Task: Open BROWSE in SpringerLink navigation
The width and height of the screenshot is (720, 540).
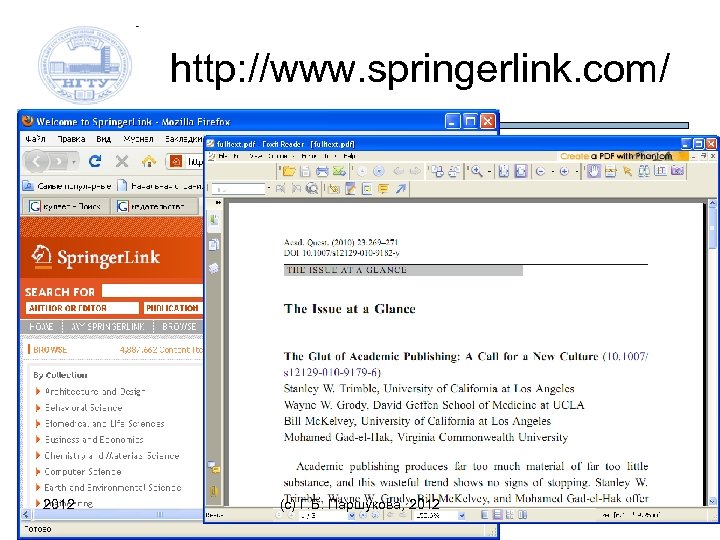Action: tap(179, 326)
